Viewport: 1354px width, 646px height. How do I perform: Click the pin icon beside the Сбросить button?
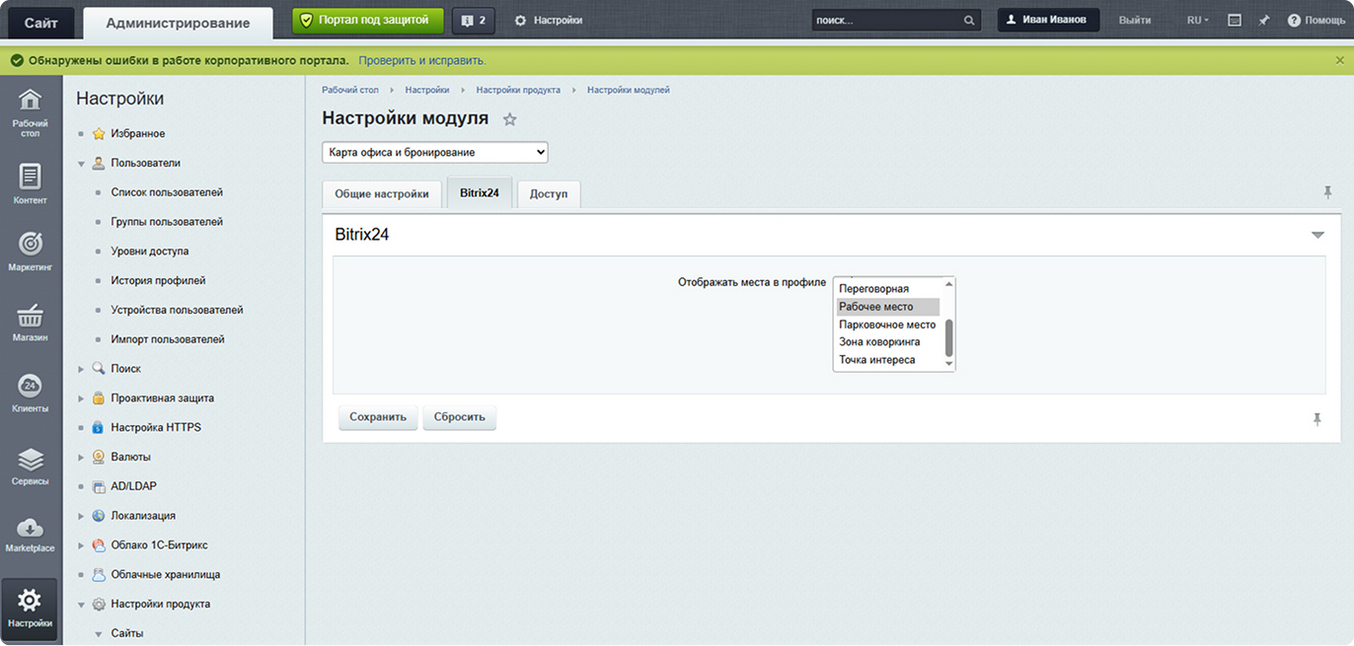pos(1317,419)
